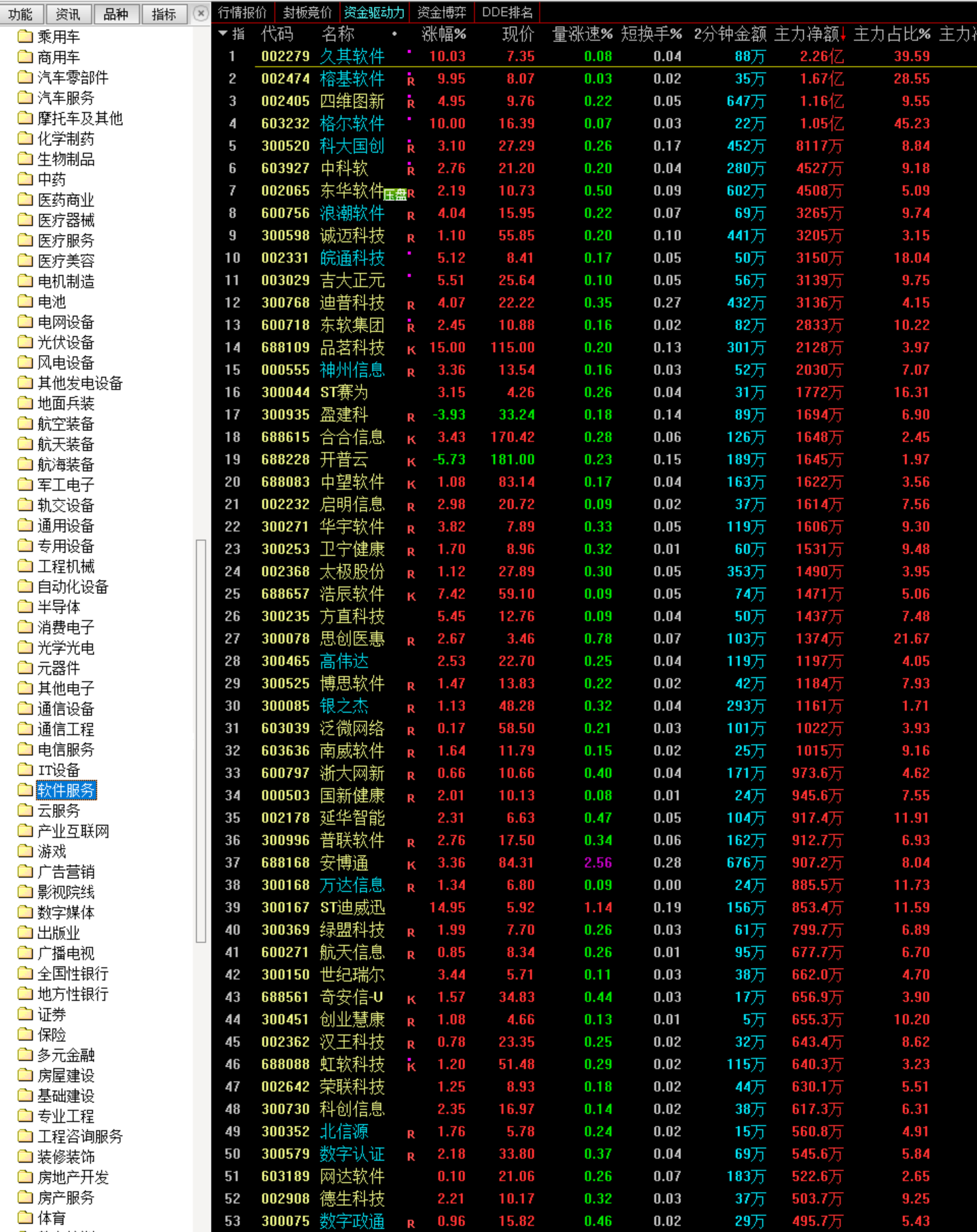Click the folder icon beside 保险
977x1232 pixels.
(x=25, y=1034)
